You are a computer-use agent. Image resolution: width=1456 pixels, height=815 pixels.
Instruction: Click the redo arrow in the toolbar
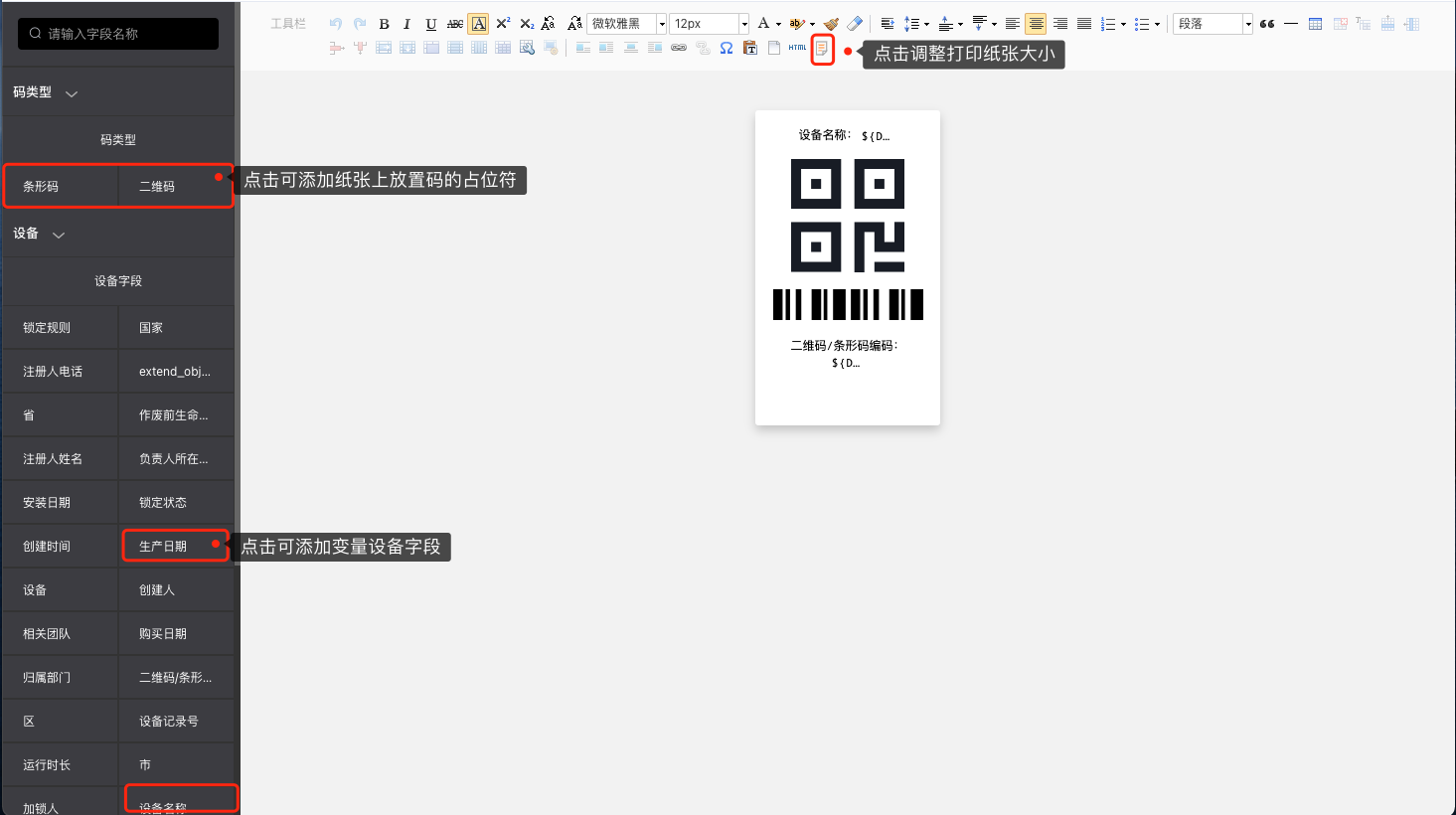pos(360,24)
